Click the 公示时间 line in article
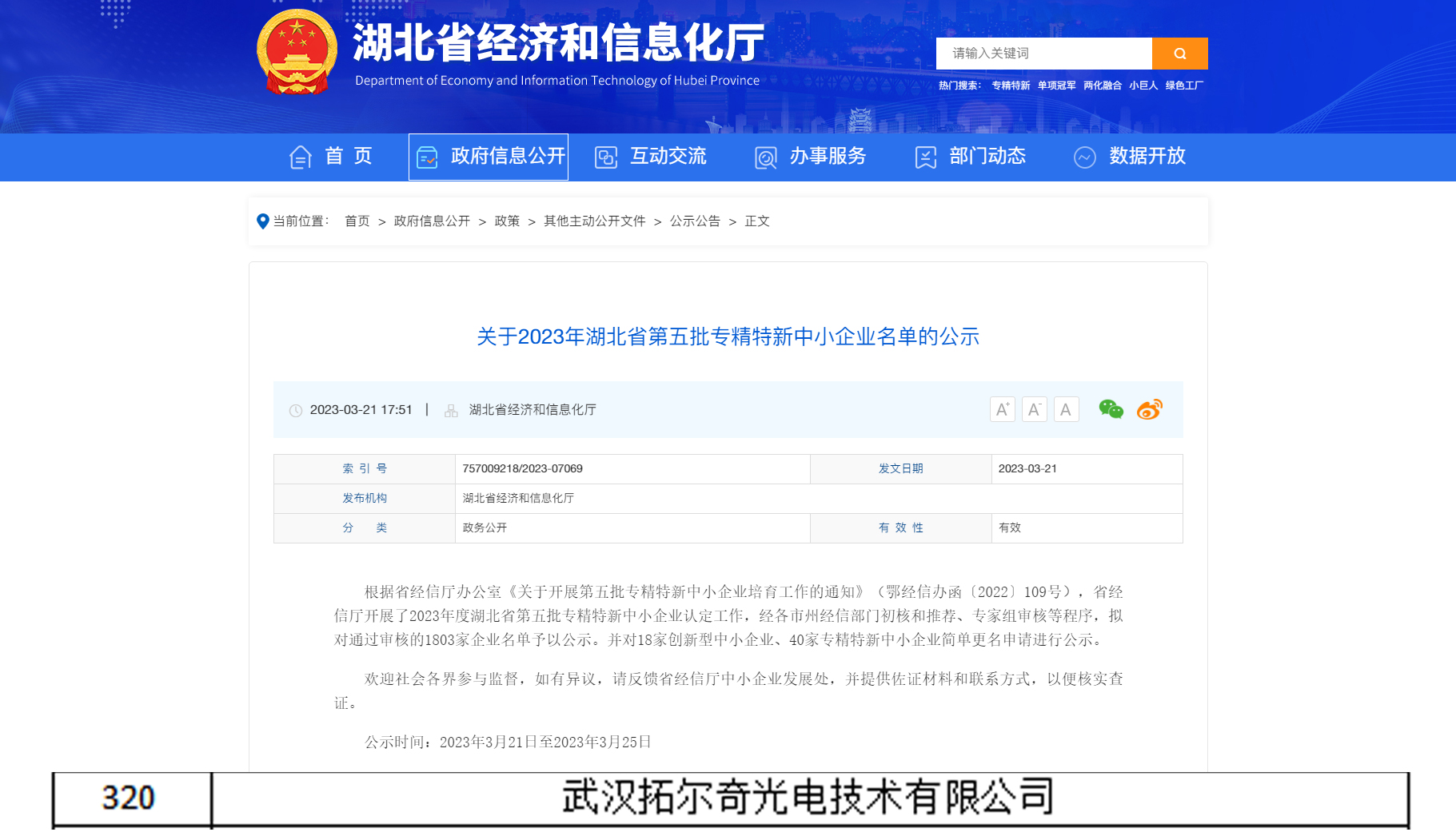1456x836 pixels. click(508, 742)
